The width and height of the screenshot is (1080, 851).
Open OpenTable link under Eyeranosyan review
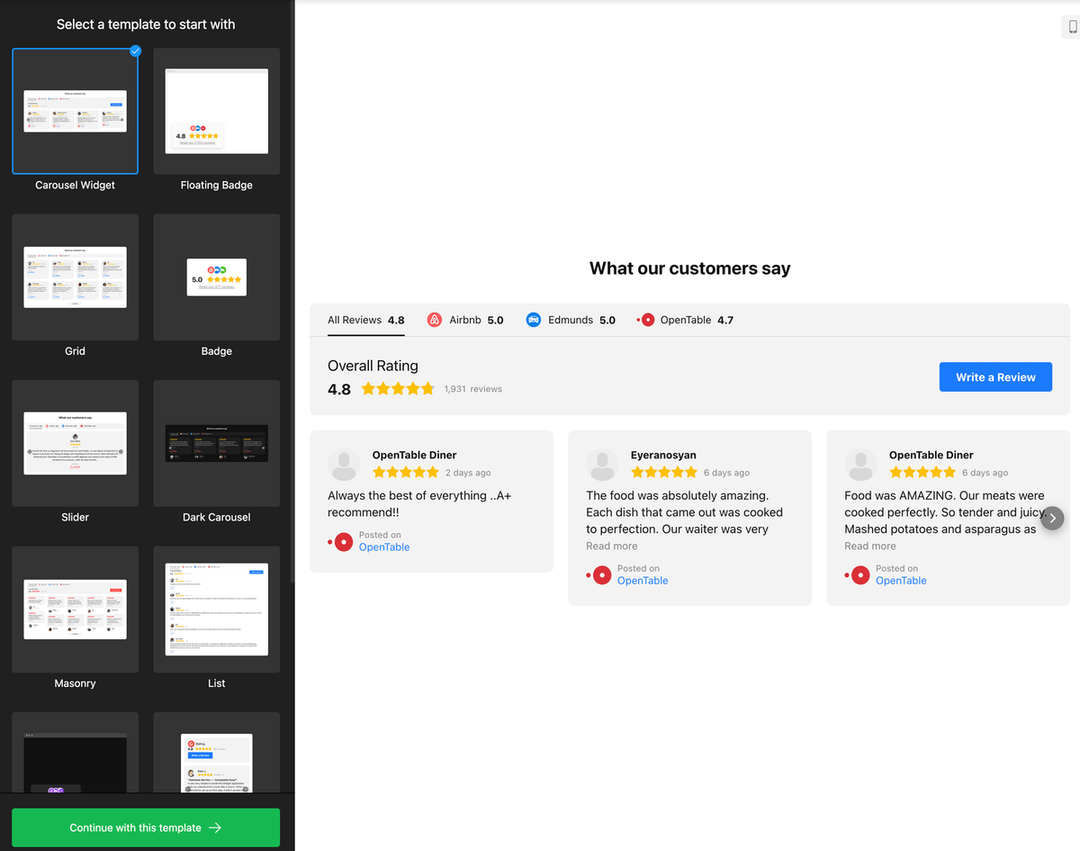(x=642, y=581)
